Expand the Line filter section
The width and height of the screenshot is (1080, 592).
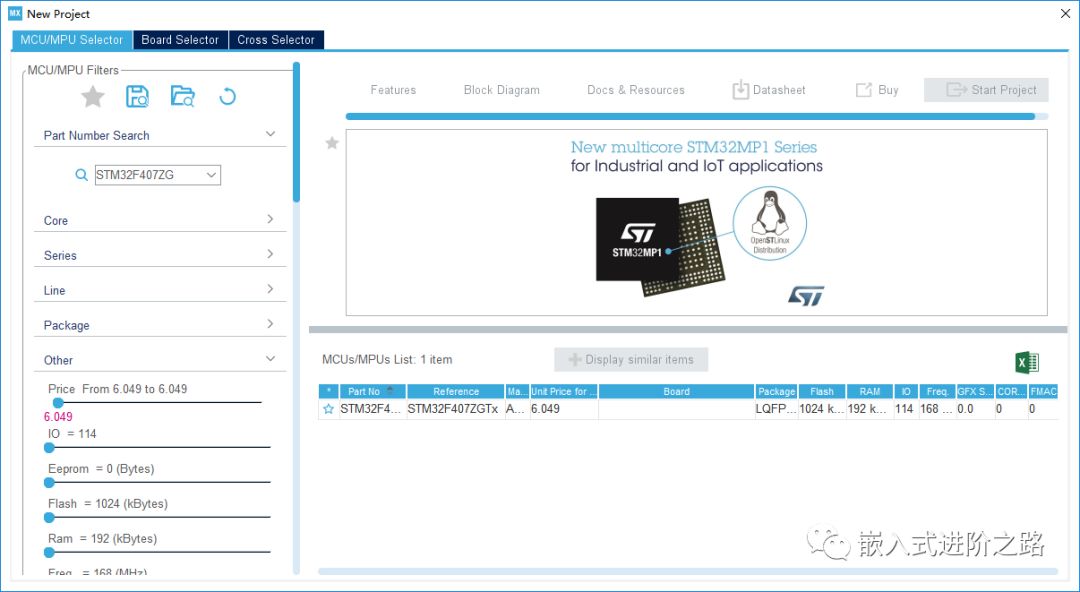coord(271,289)
